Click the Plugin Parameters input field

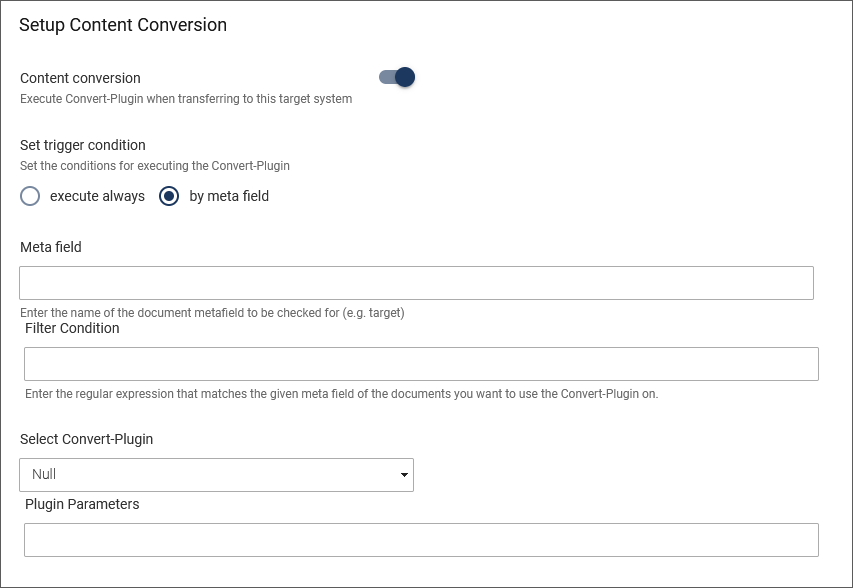pyautogui.click(x=421, y=540)
